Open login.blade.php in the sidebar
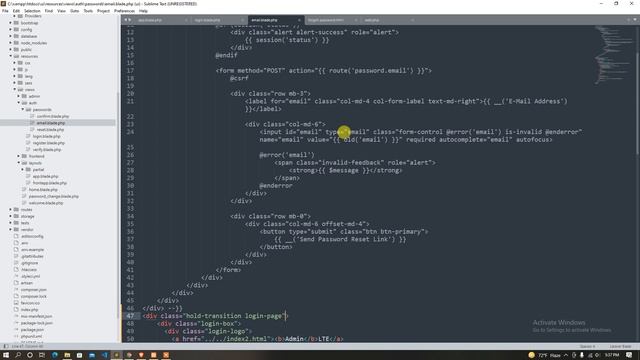 point(46,136)
